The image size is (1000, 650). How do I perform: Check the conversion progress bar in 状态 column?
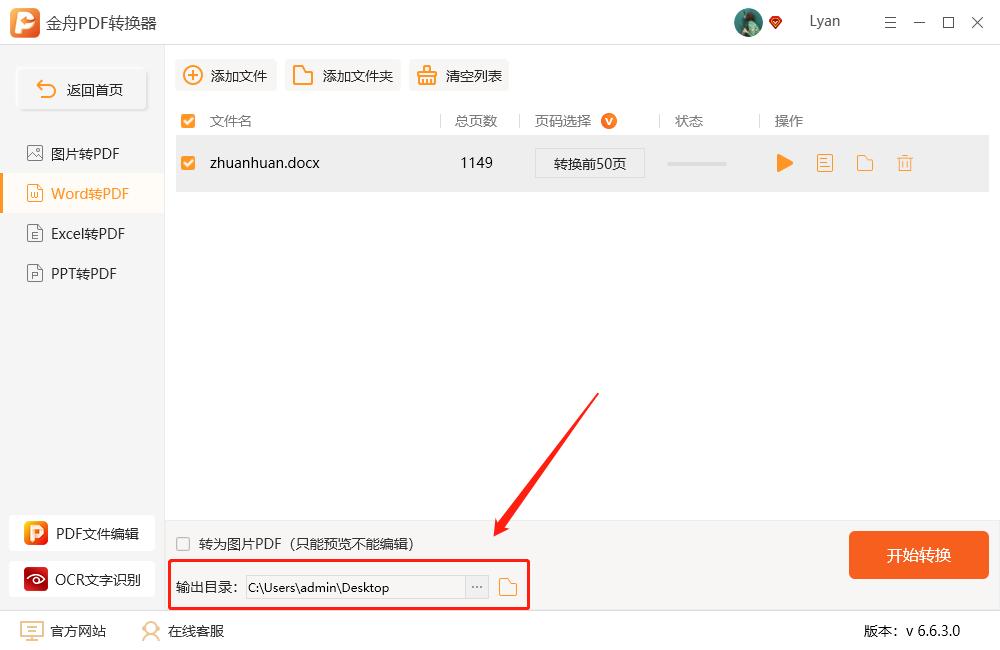(x=696, y=162)
